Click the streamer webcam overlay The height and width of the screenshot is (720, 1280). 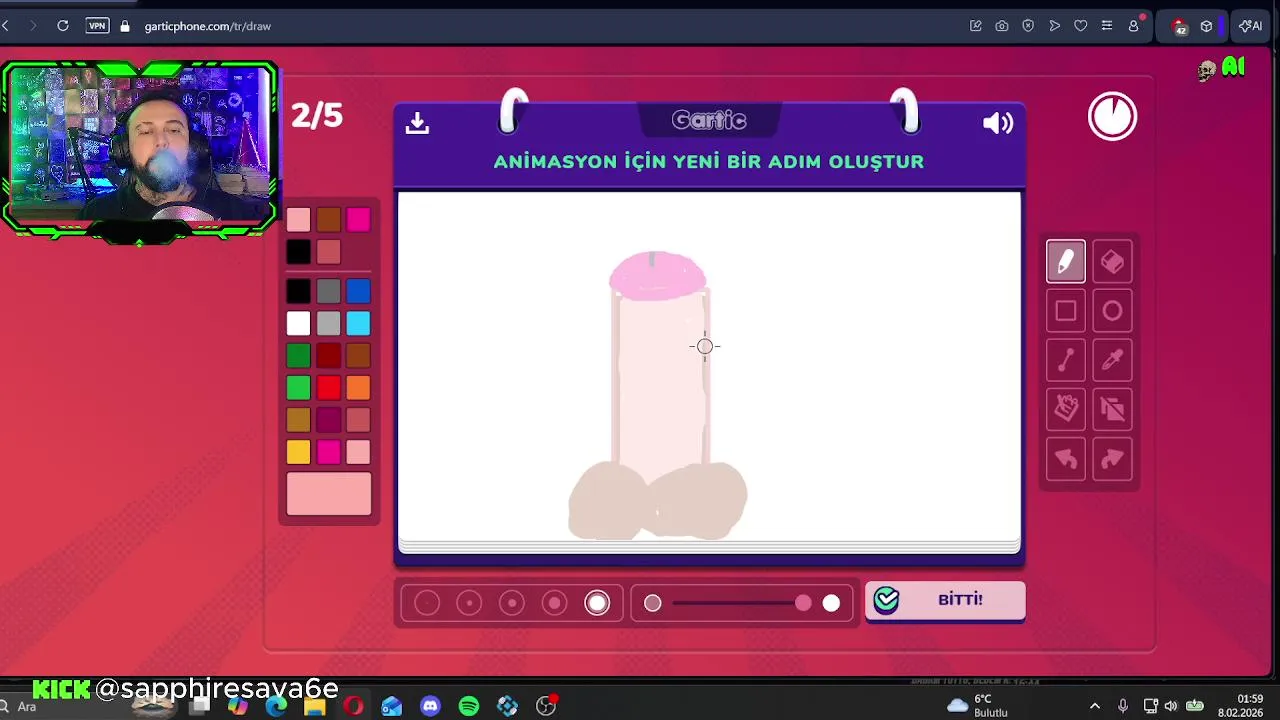pos(140,147)
